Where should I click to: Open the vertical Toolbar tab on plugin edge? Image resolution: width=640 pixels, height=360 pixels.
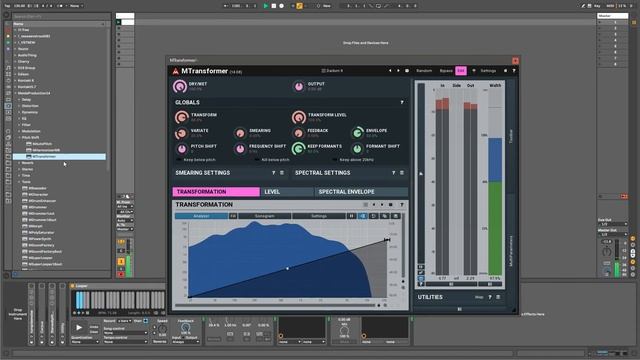pyautogui.click(x=511, y=136)
